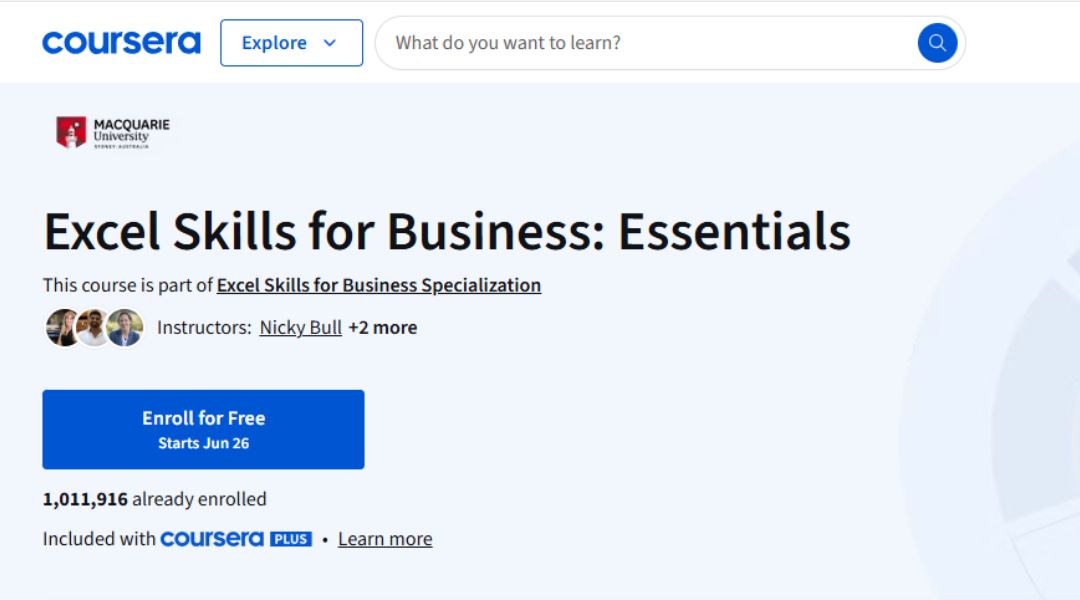Click the Nicky Bull instructor link

[300, 327]
